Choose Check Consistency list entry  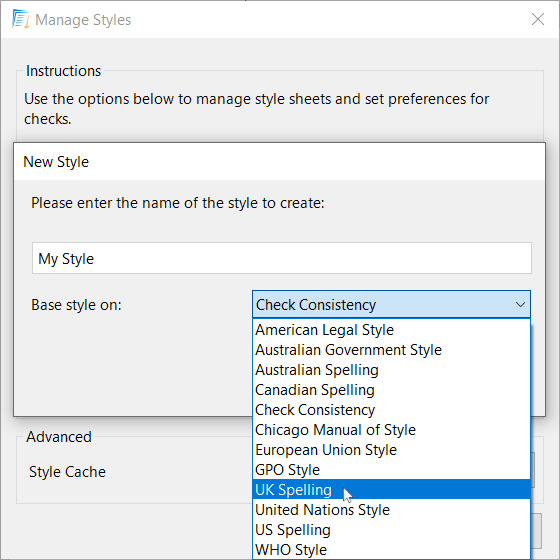(391, 410)
